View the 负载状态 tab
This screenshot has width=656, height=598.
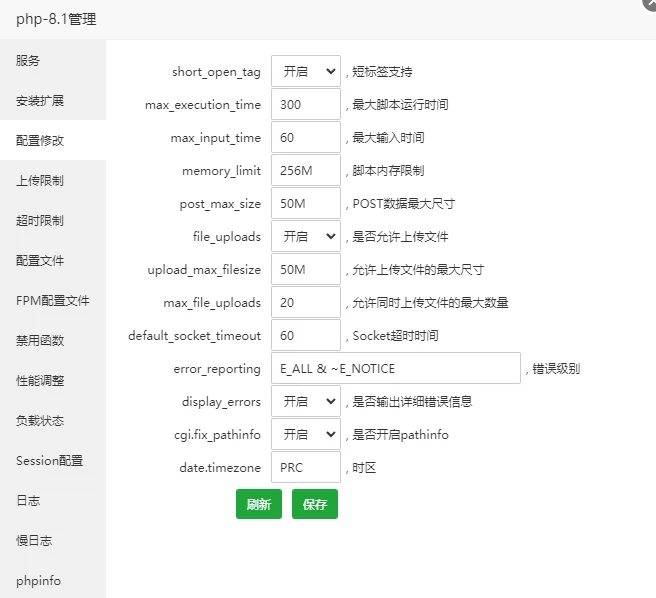(53, 420)
